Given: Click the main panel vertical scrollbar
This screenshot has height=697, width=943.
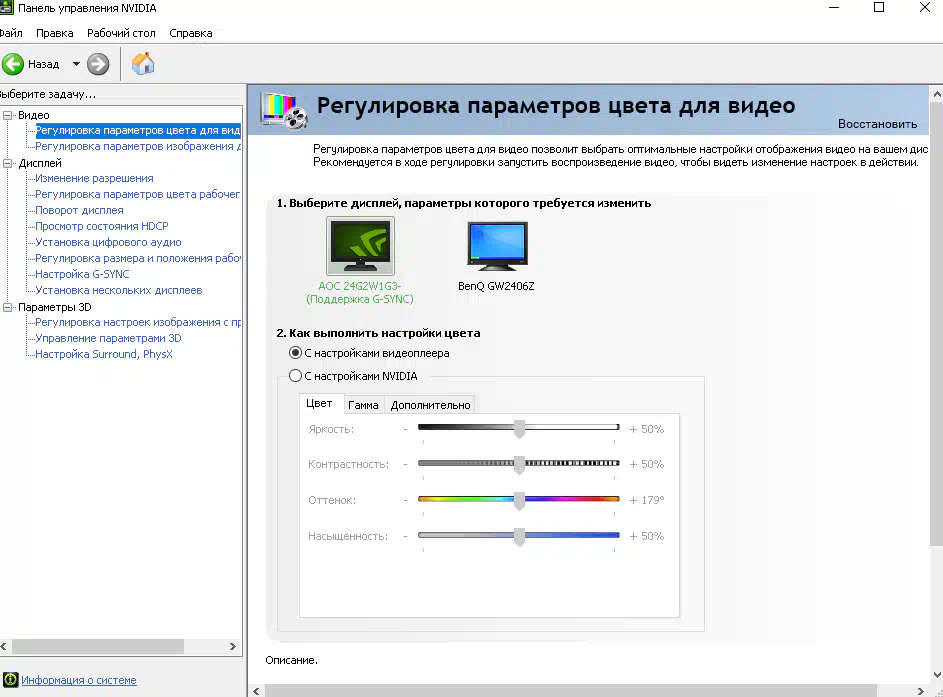Looking at the screenshot, I should tap(936, 325).
